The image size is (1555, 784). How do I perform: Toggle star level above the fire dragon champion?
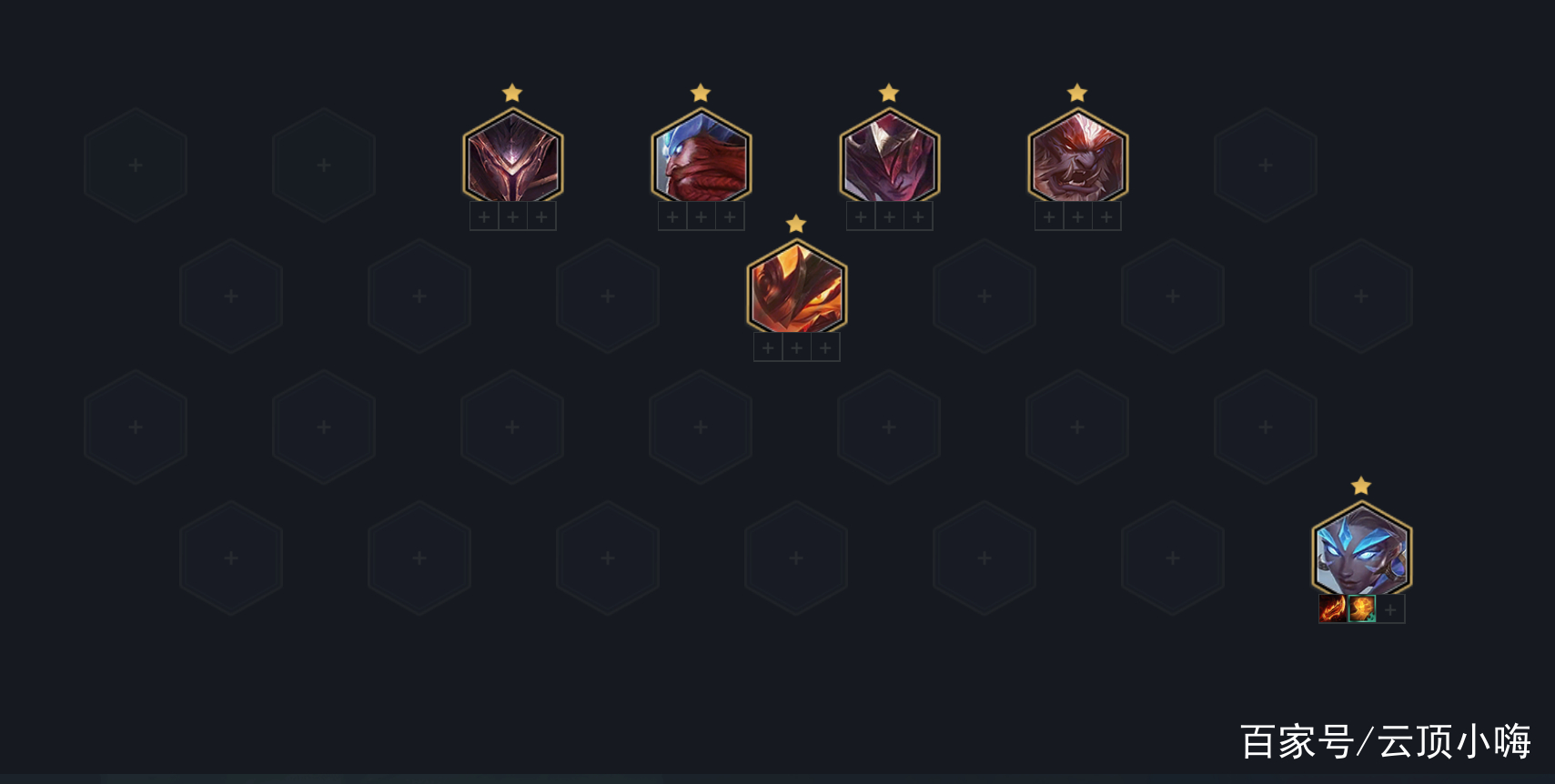(x=796, y=224)
